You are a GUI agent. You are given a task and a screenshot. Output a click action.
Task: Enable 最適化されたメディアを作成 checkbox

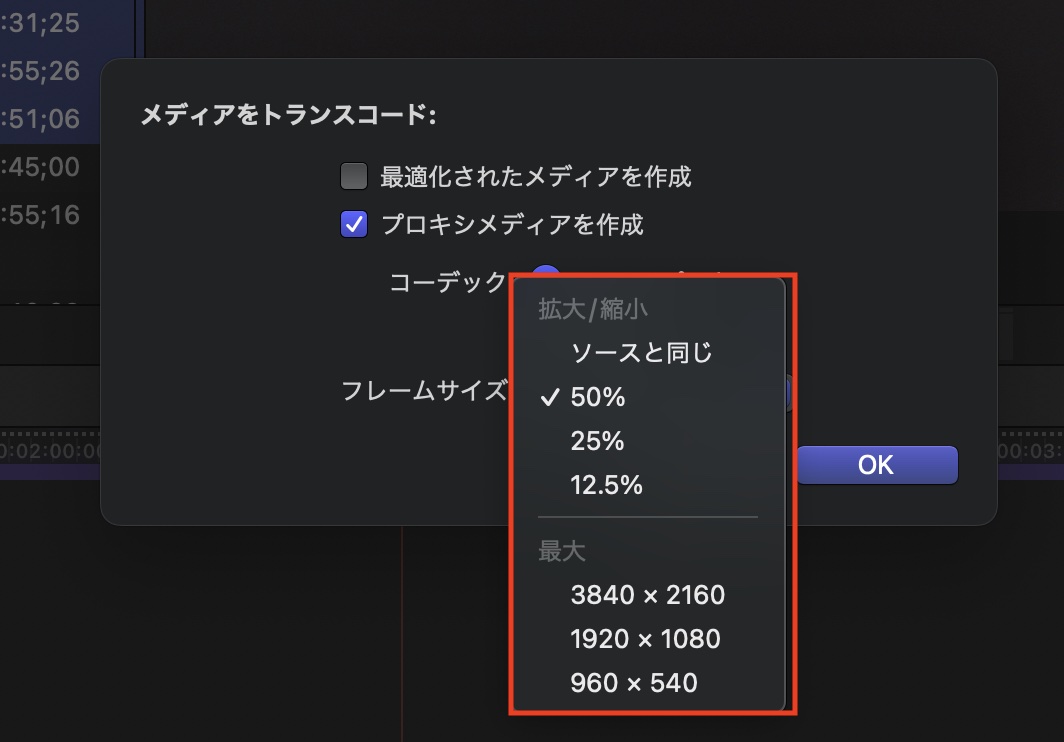354,177
